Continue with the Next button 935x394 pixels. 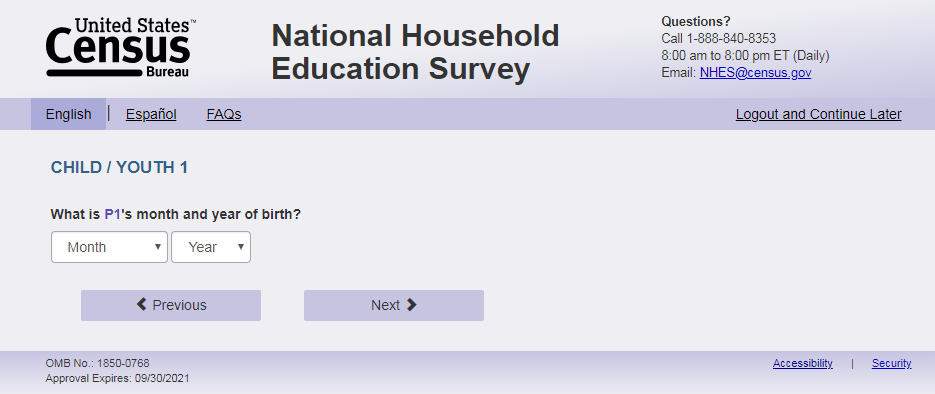click(394, 305)
